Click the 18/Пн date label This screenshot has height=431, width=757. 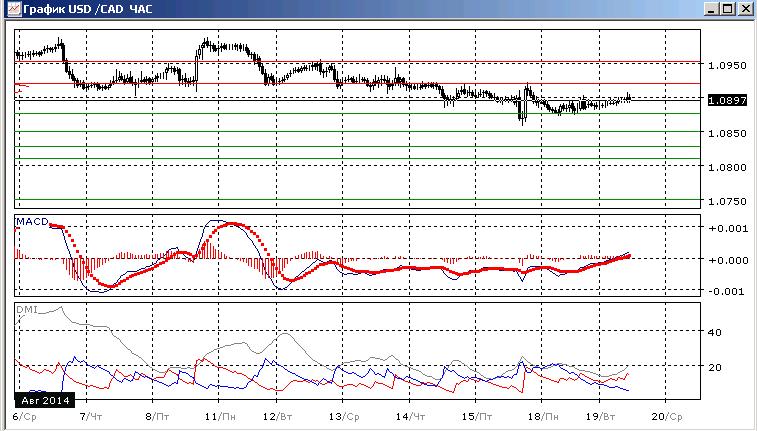pyautogui.click(x=544, y=417)
